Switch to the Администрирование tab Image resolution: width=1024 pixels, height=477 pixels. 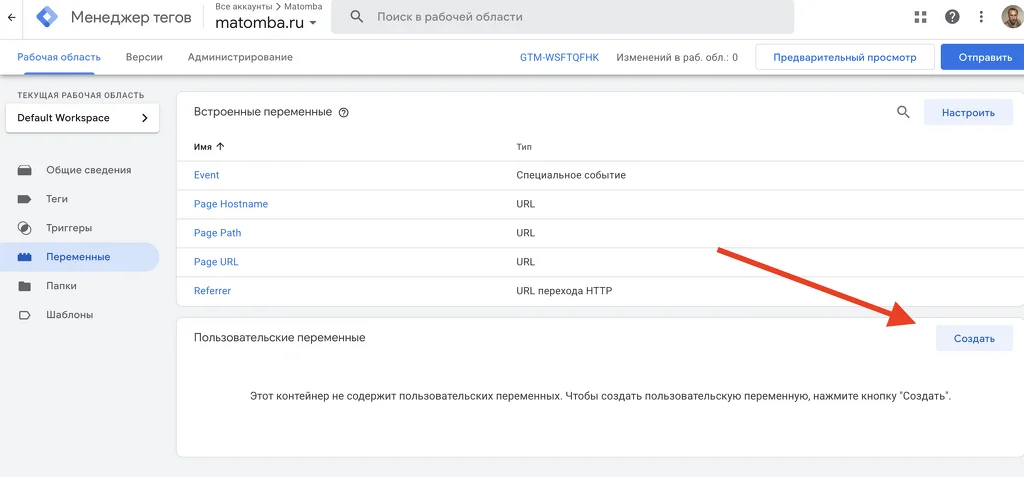coord(240,58)
